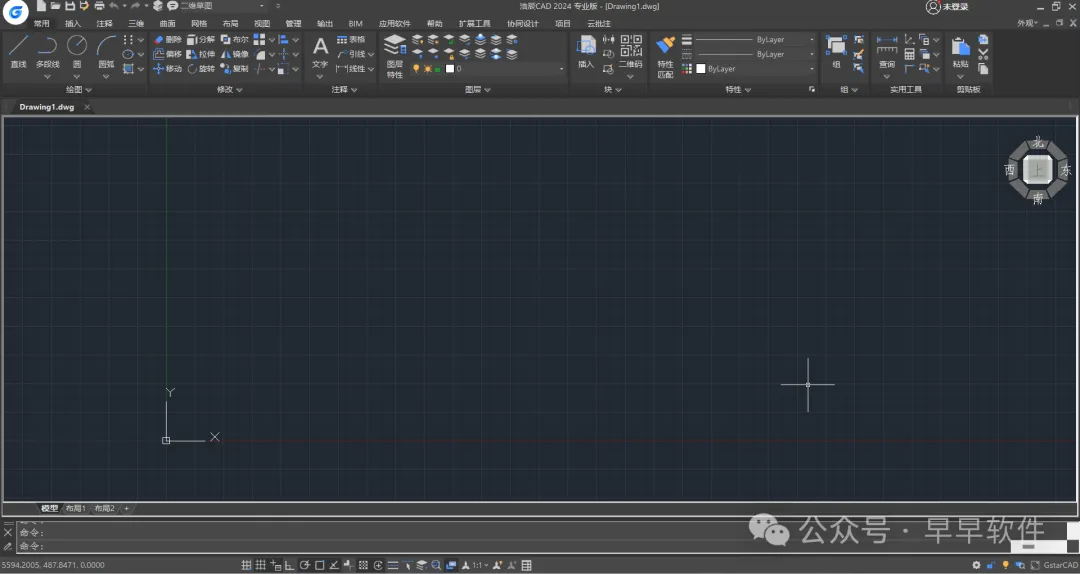Click the 删除 erase tool
The height and width of the screenshot is (574, 1080).
(167, 40)
